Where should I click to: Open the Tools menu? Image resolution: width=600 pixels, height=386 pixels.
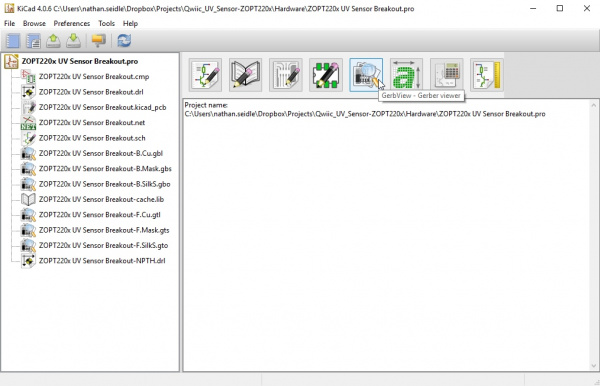[x=106, y=23]
